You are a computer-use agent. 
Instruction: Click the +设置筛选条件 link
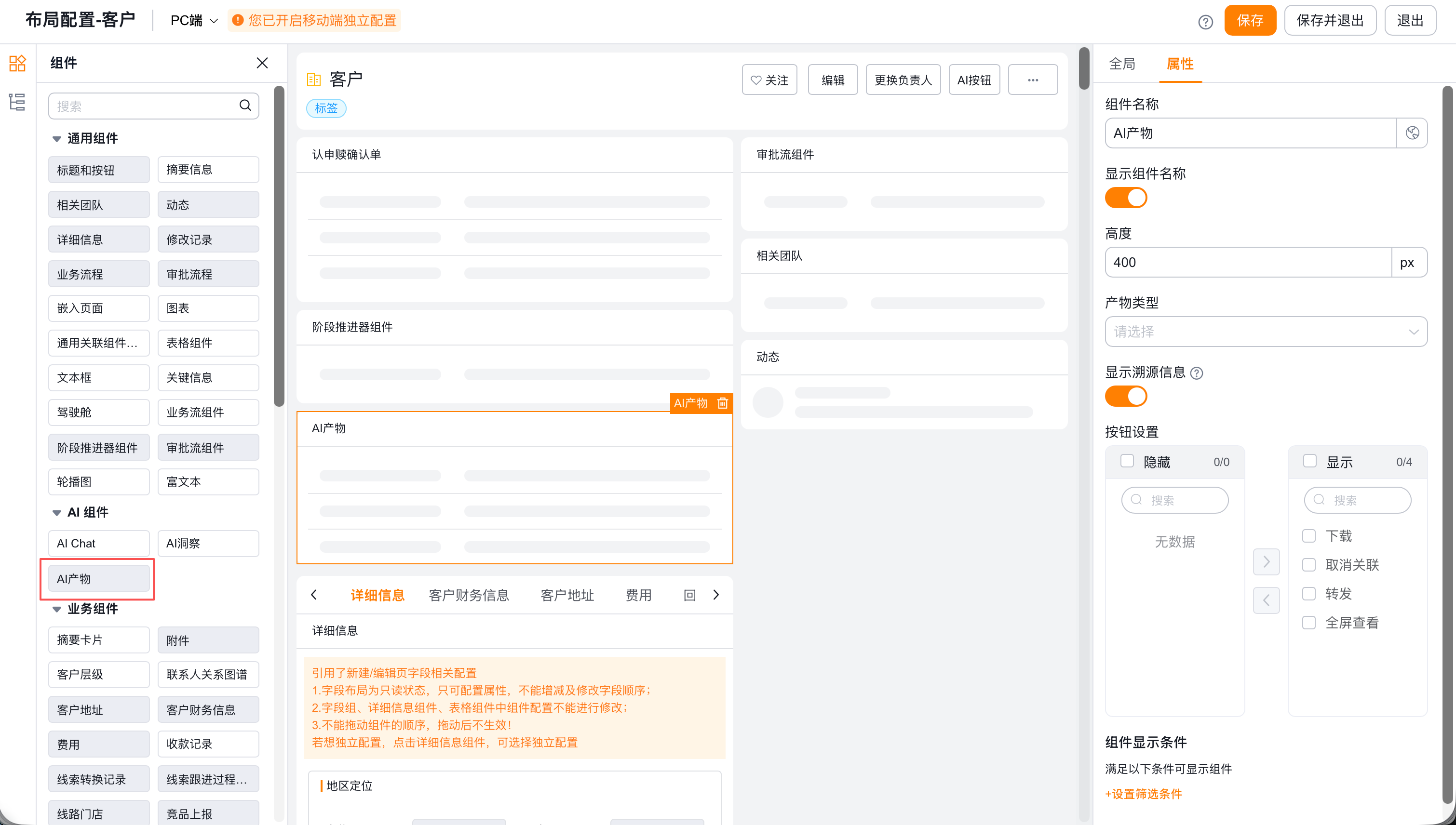pyautogui.click(x=1143, y=794)
